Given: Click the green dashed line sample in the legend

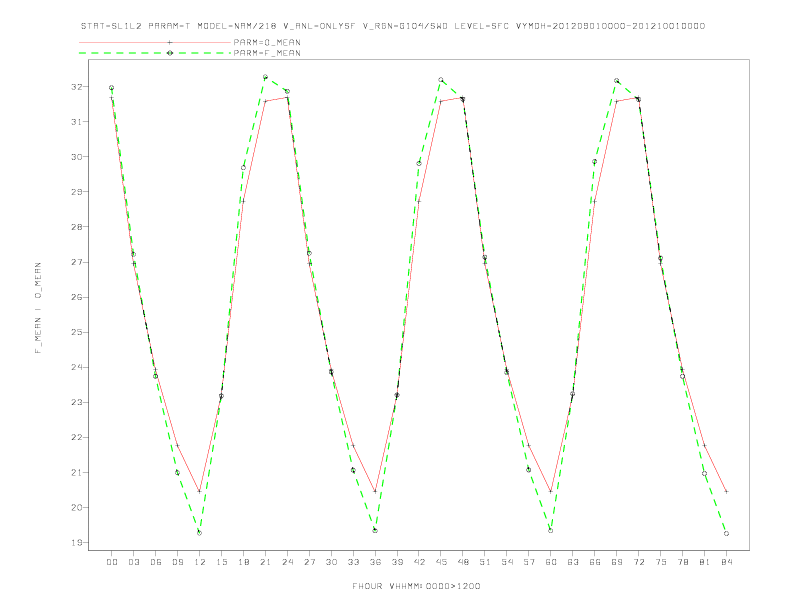Looking at the screenshot, I should pyautogui.click(x=155, y=53).
